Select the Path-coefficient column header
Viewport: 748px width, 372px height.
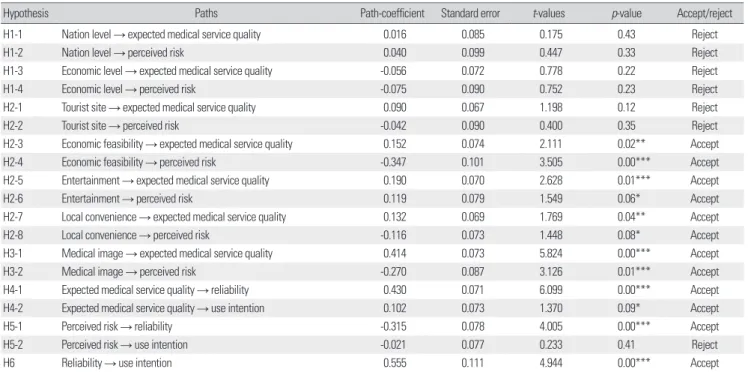pos(392,13)
